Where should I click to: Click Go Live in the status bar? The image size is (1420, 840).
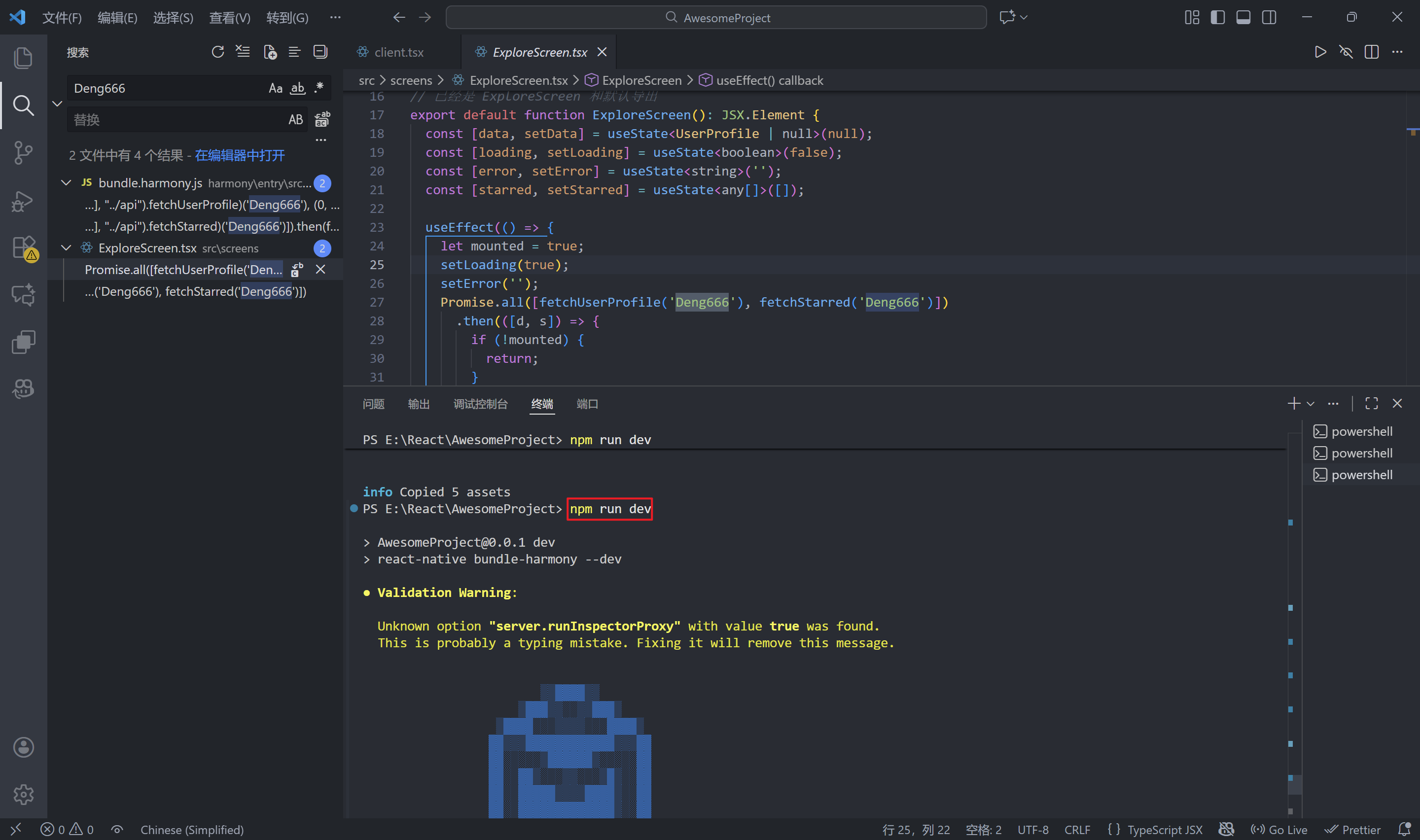1278,830
